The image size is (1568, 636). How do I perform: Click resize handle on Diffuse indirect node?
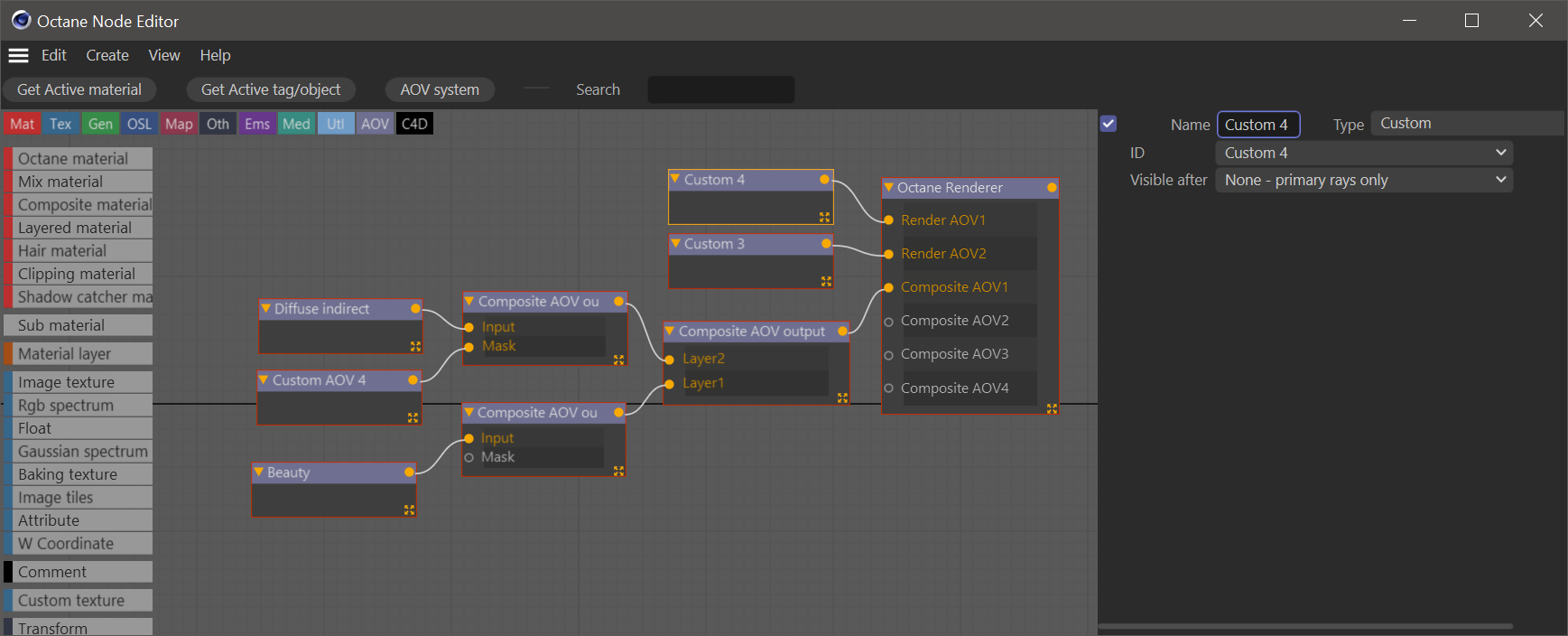click(415, 346)
